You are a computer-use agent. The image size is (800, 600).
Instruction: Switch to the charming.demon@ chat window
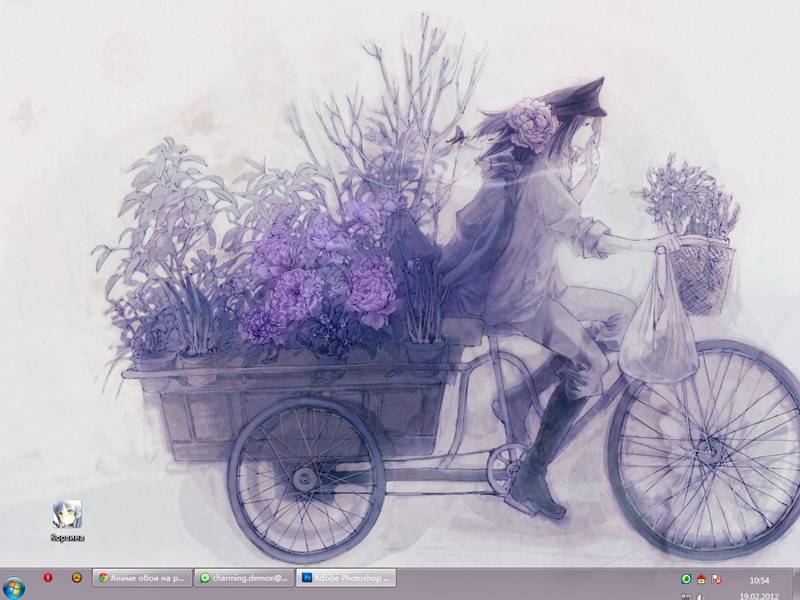244,578
